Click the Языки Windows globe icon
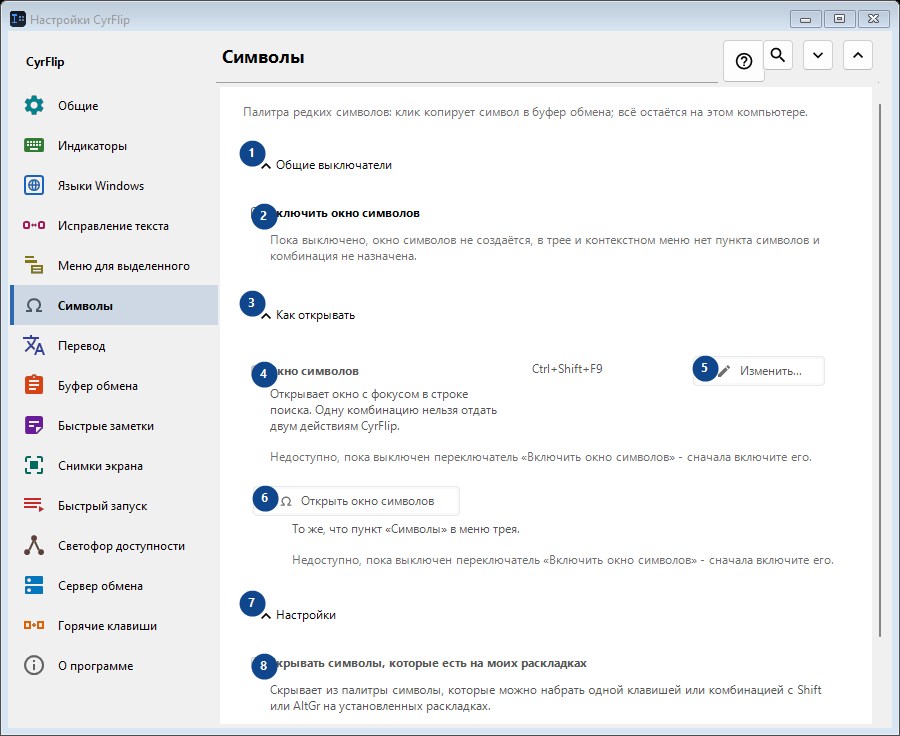900x736 pixels. click(x=34, y=185)
